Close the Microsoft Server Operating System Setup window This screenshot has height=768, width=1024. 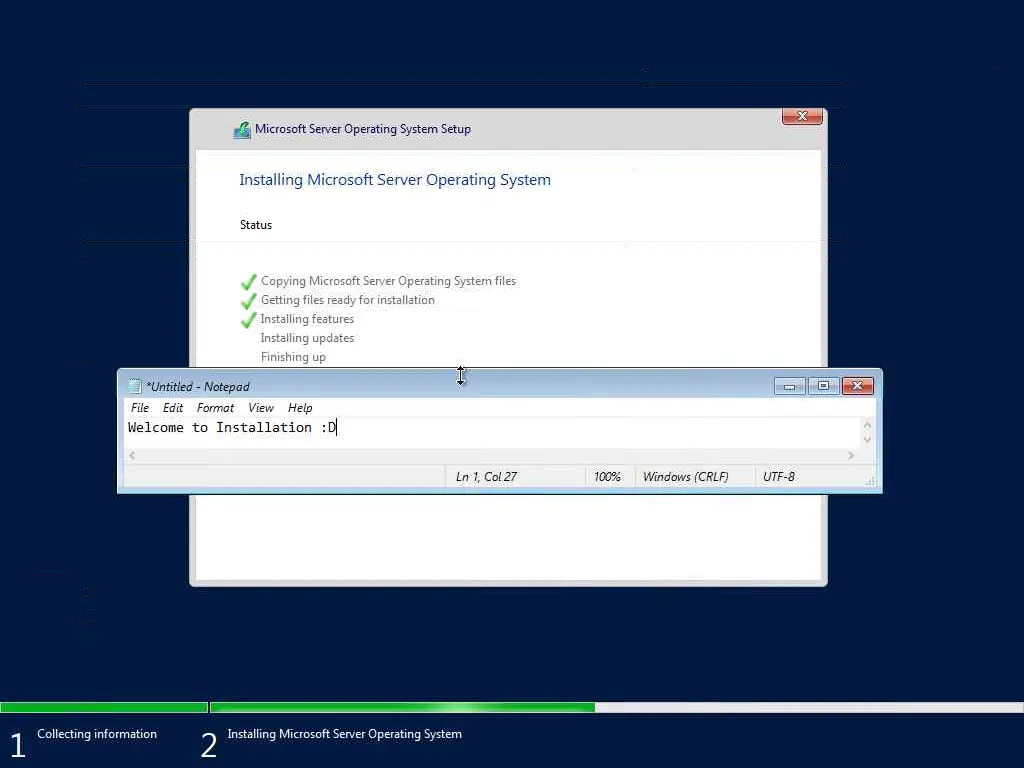(802, 116)
